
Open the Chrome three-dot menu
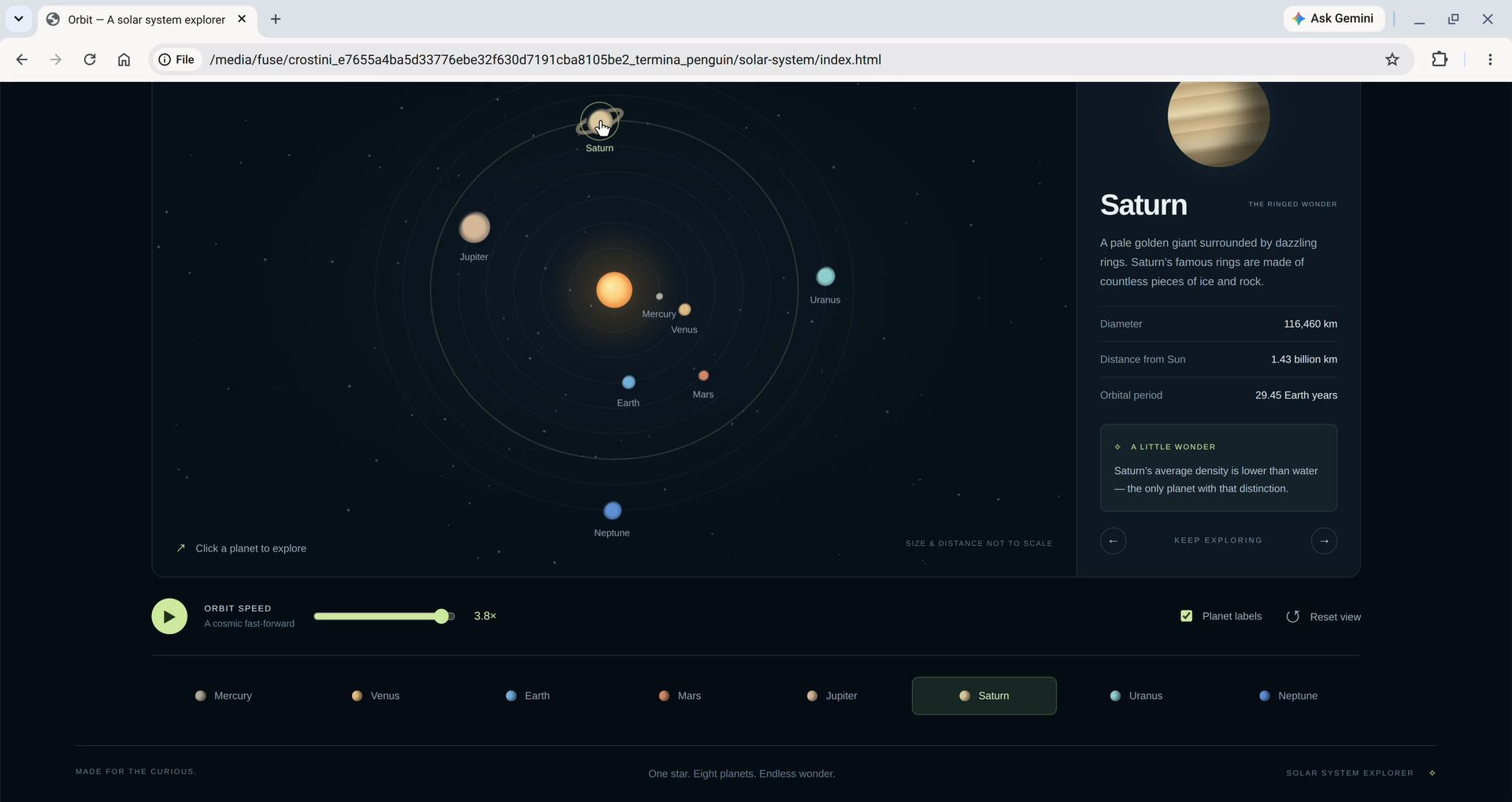tap(1490, 59)
